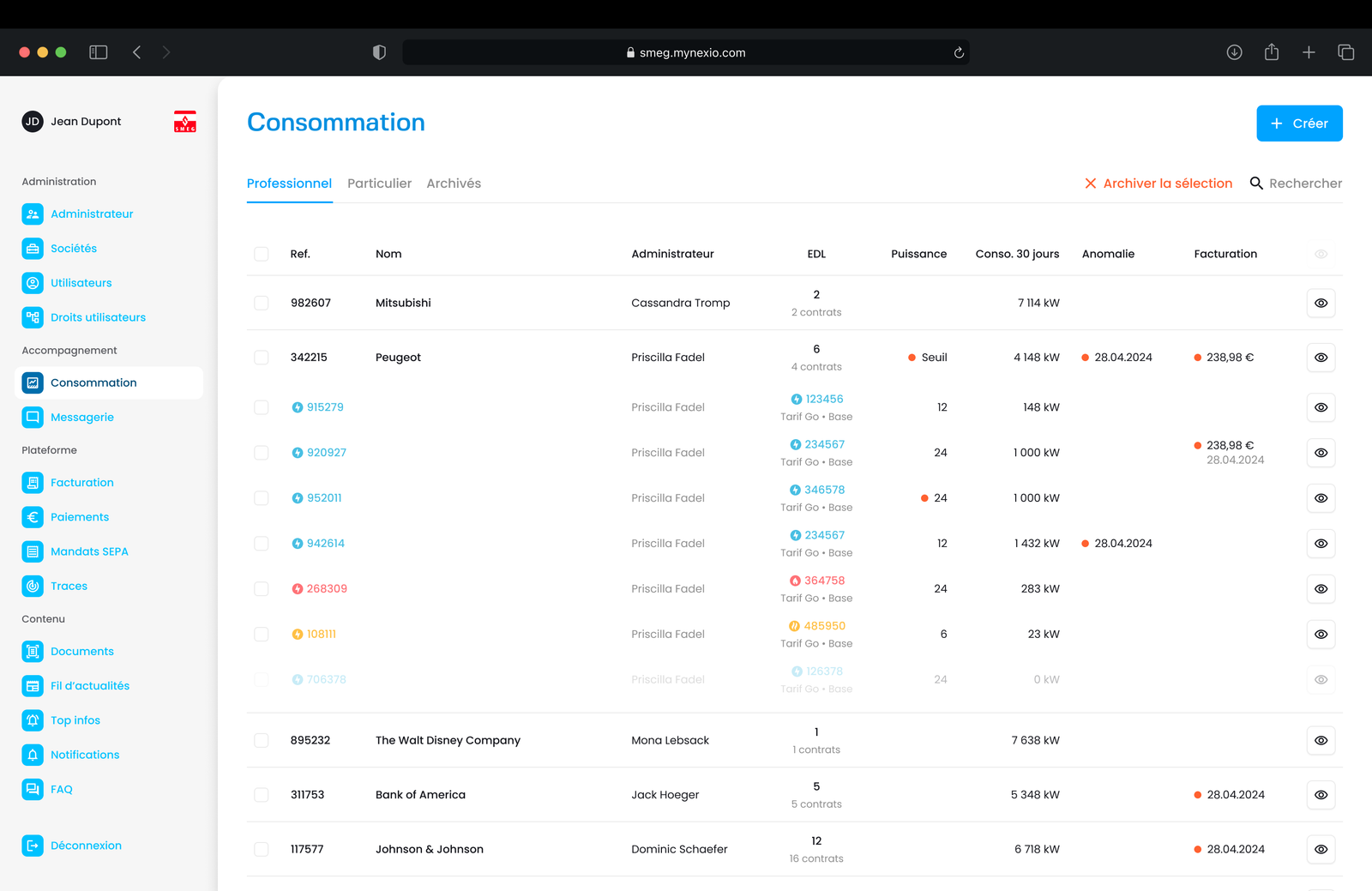Viewport: 1372px width, 891px height.
Task: Click the Fil d'actualités icon
Action: point(33,686)
